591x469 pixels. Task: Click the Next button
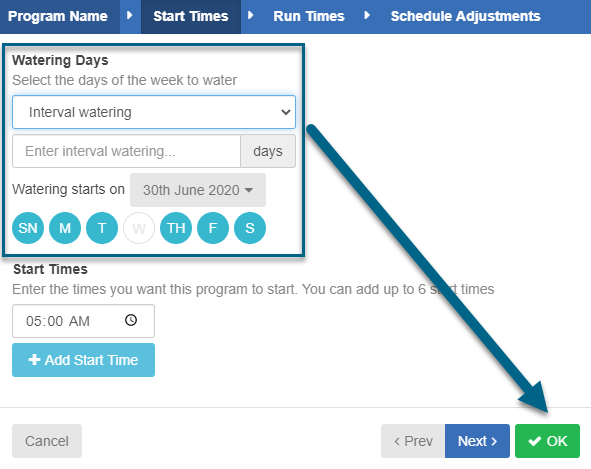pos(477,441)
